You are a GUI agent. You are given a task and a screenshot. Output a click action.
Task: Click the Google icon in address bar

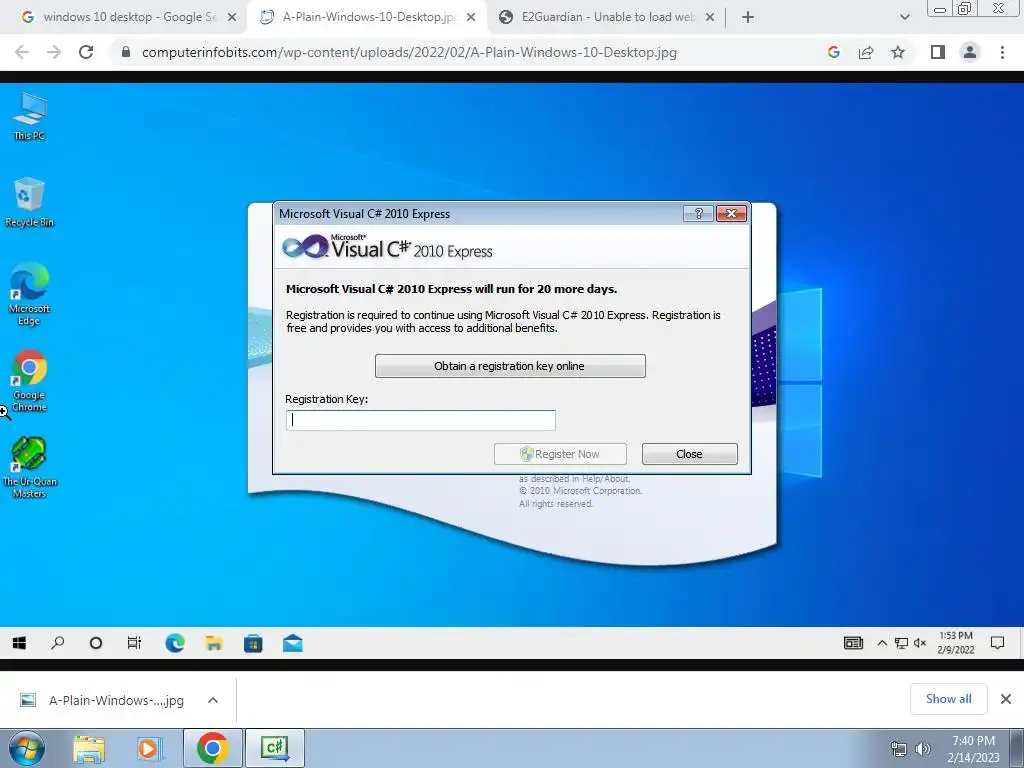833,52
